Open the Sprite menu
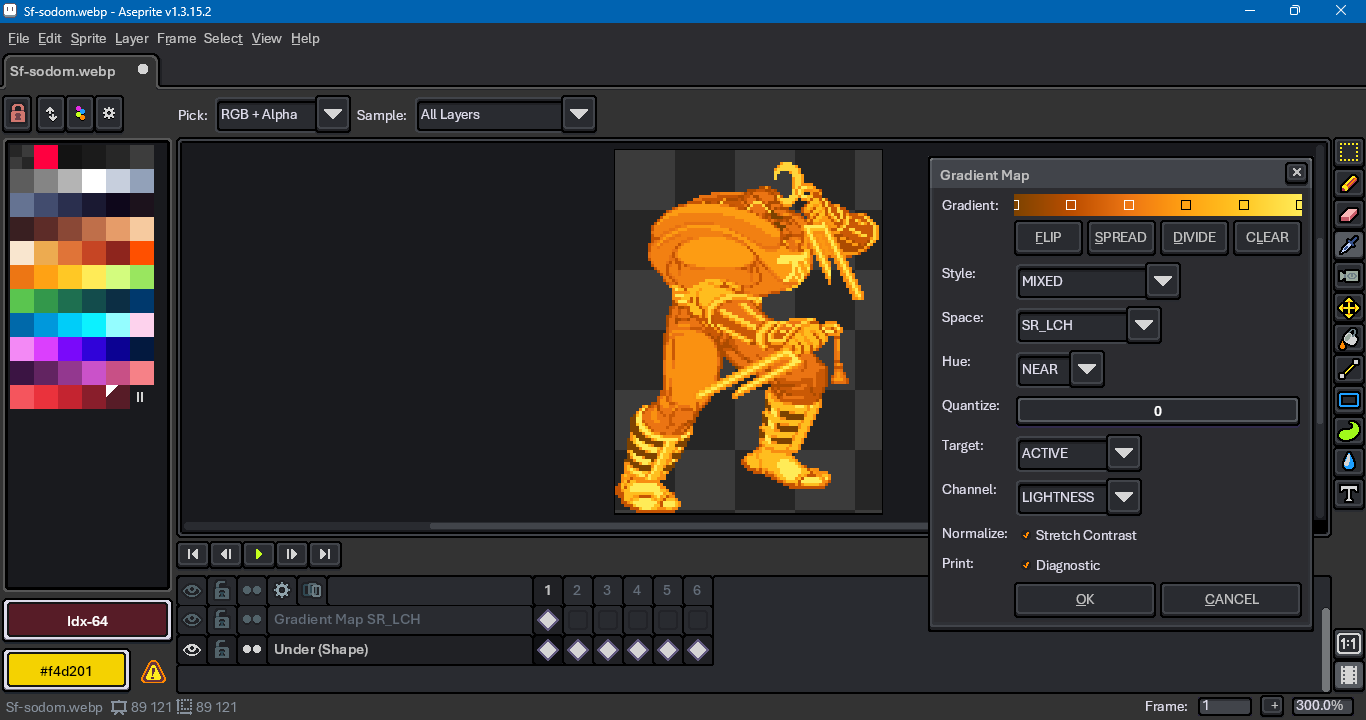Viewport: 1366px width, 720px height. [88, 38]
